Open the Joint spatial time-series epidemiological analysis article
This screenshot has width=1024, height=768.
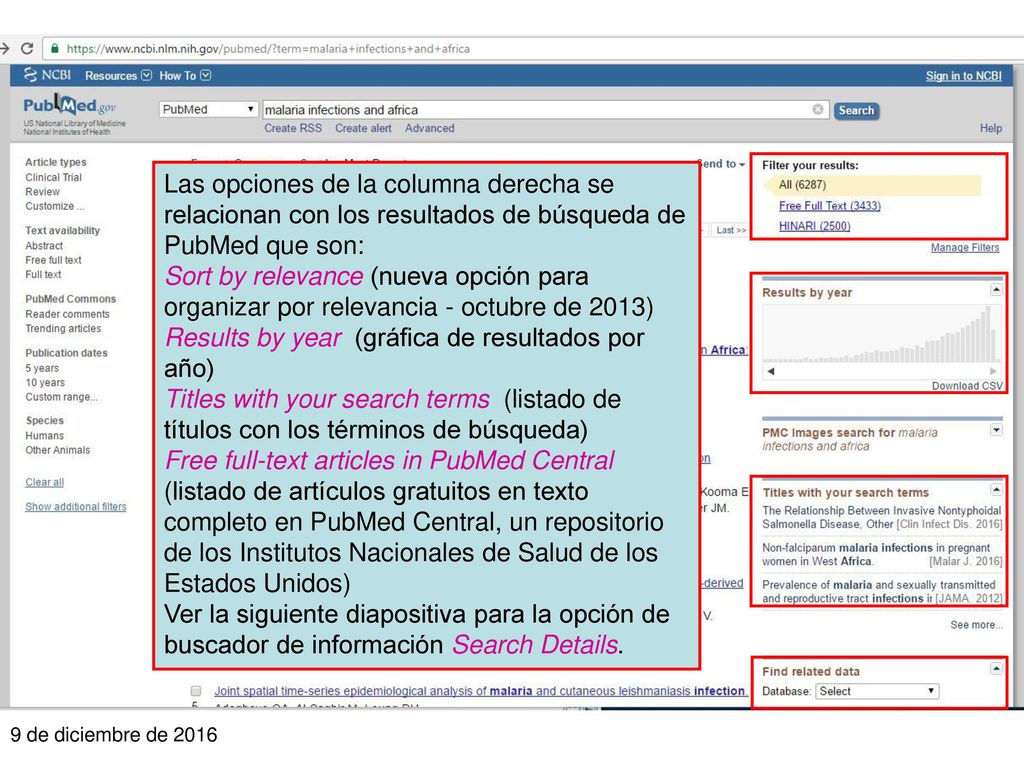pyautogui.click(x=481, y=691)
